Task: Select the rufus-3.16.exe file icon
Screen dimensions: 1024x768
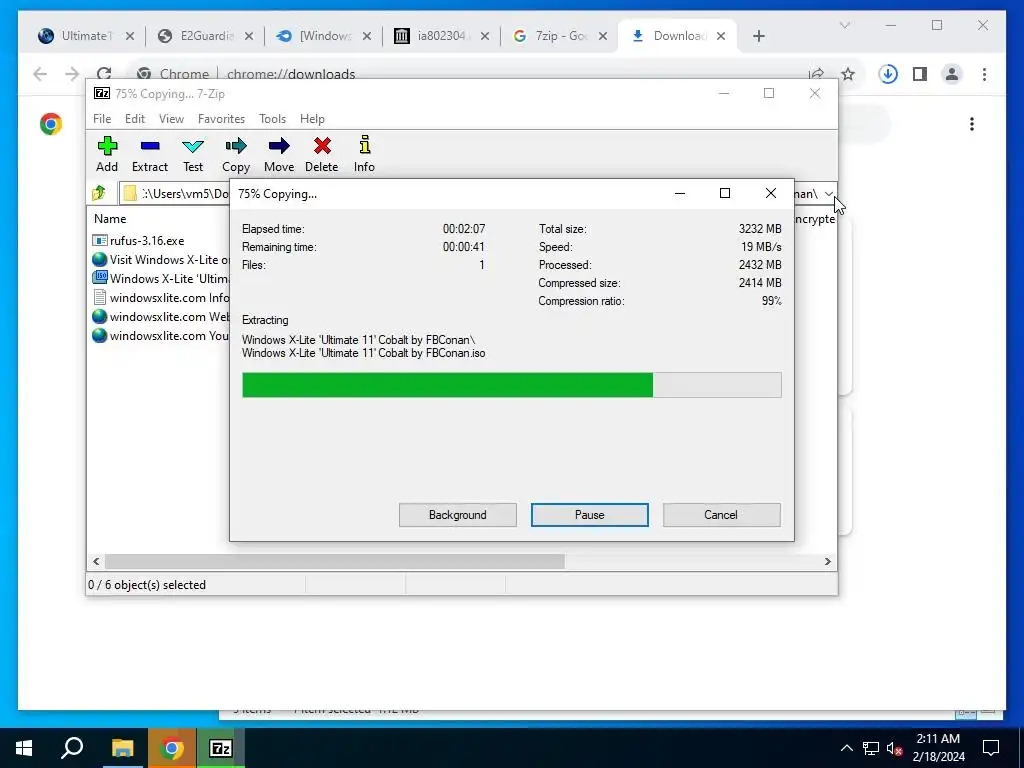Action: 99,240
